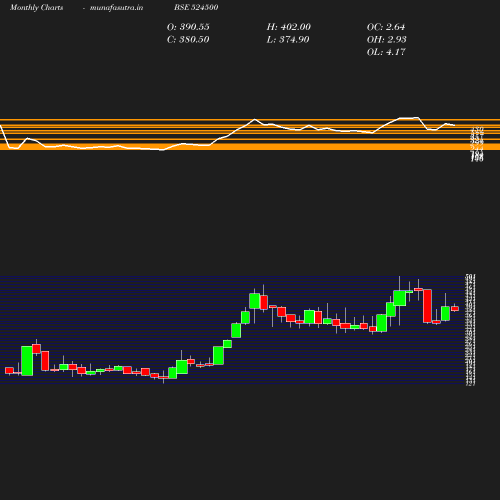The height and width of the screenshot is (500, 500).
Task: Click the 'OC: 2.64' value
Action: (386, 27)
